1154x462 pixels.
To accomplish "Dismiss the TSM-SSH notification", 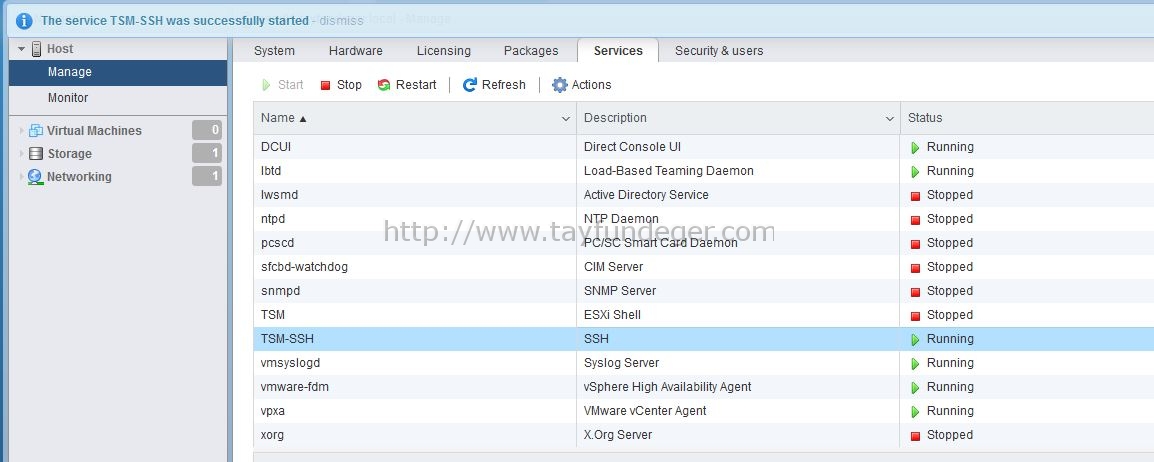I will 341,21.
